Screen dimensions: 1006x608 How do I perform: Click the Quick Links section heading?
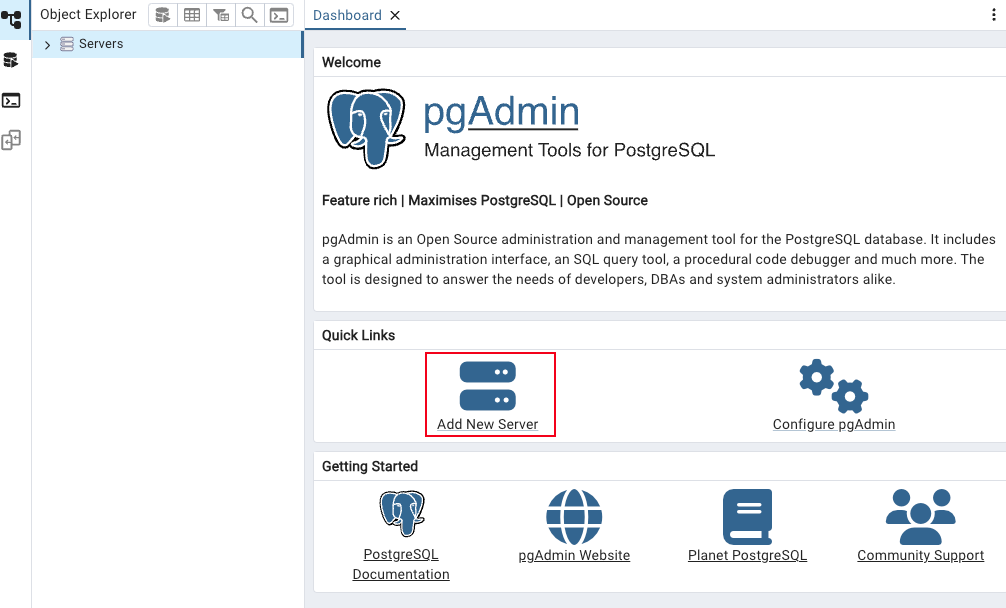point(359,335)
